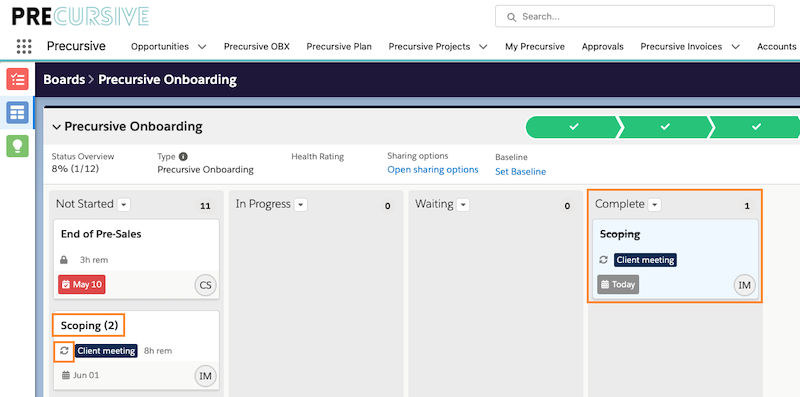The image size is (800, 397).
Task: Expand the Precursive Projects menu chevron
Action: pos(483,46)
